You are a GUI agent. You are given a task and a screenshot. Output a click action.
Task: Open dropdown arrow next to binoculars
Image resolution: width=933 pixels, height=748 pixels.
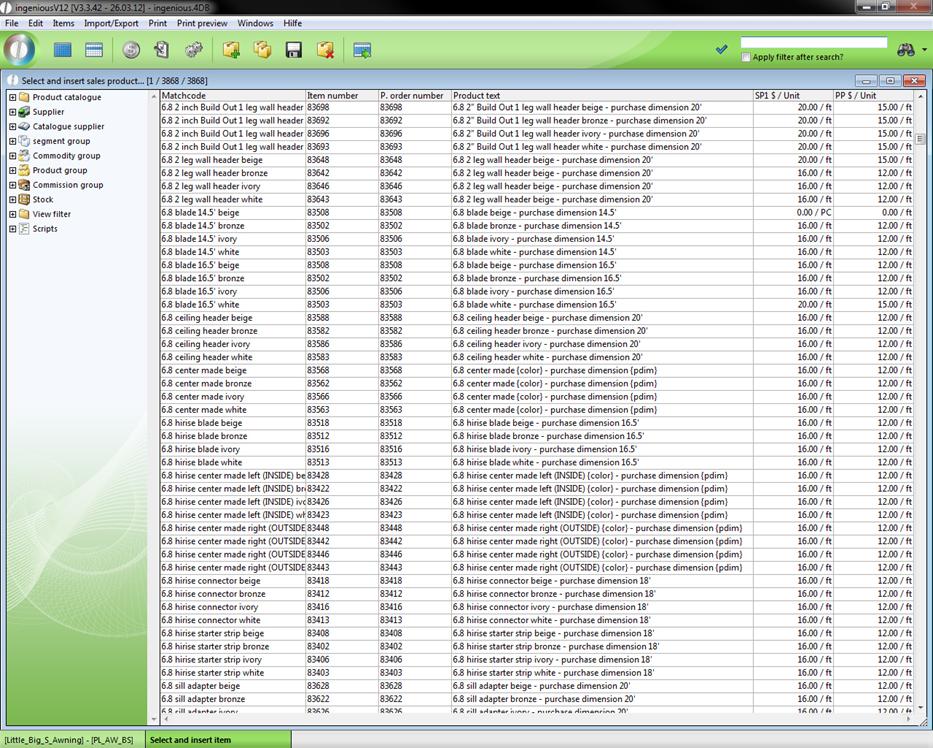924,50
